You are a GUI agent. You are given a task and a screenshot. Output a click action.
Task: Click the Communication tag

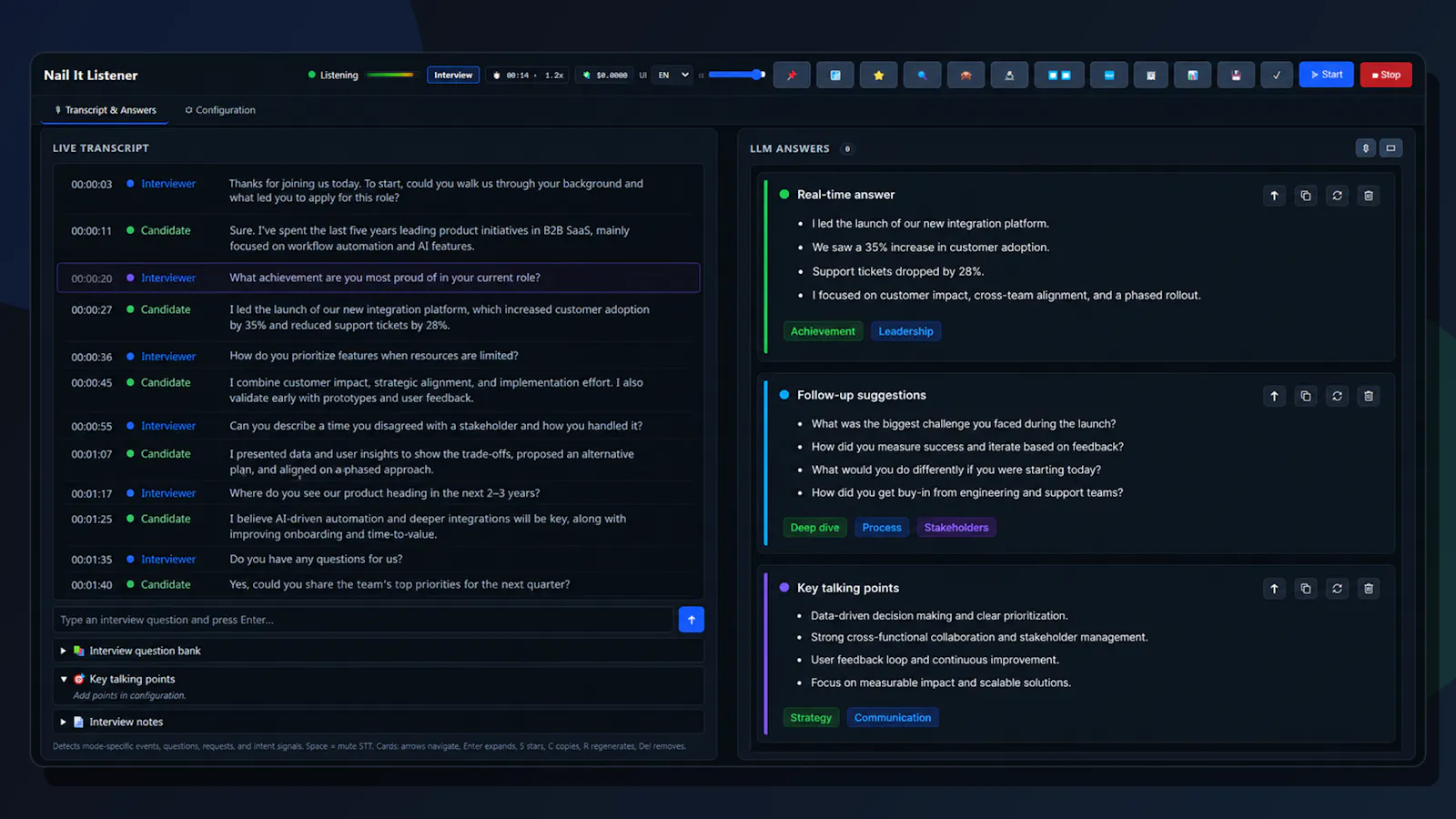[893, 718]
